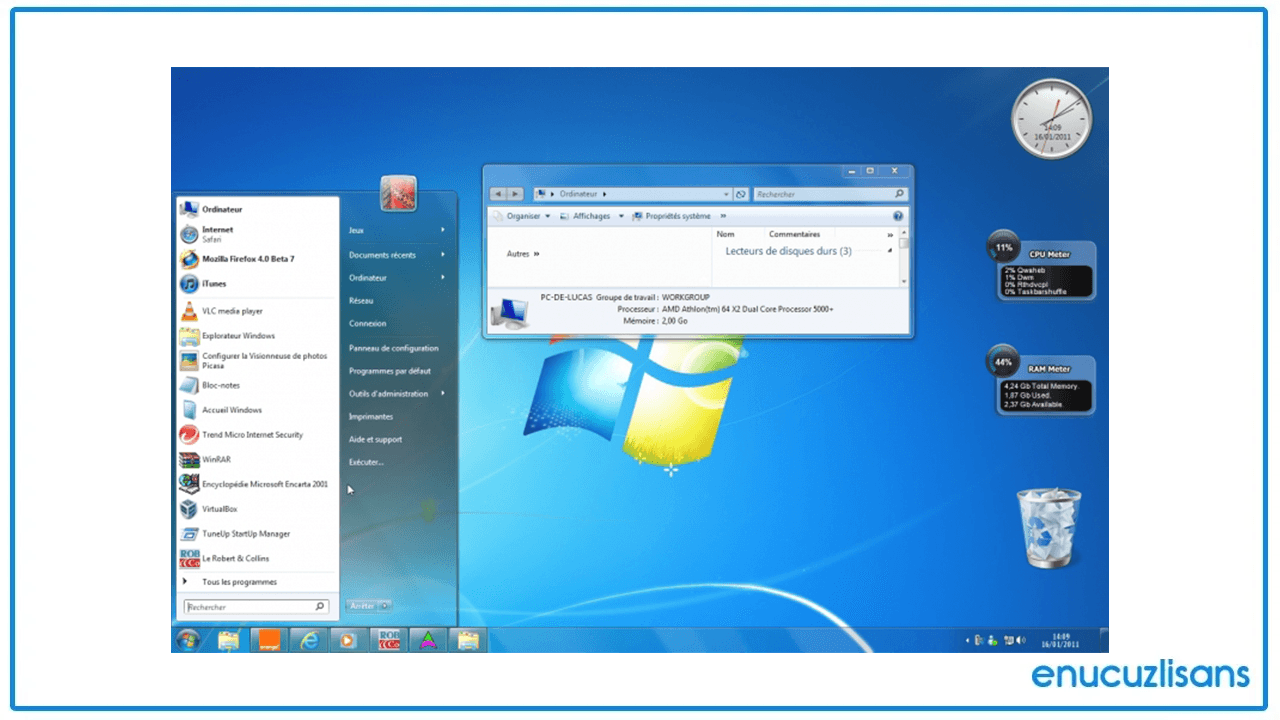The width and height of the screenshot is (1280, 720).
Task: Open Accueil Windows
Action: (258, 410)
